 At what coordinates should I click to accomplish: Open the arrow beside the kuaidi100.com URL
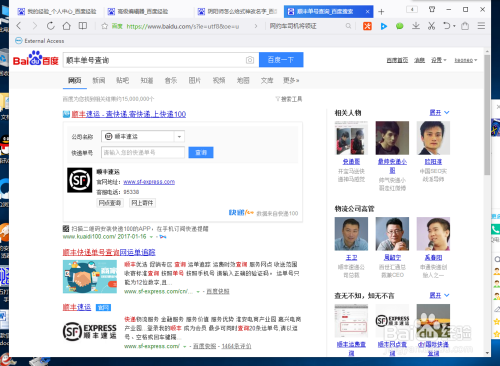coord(151,237)
